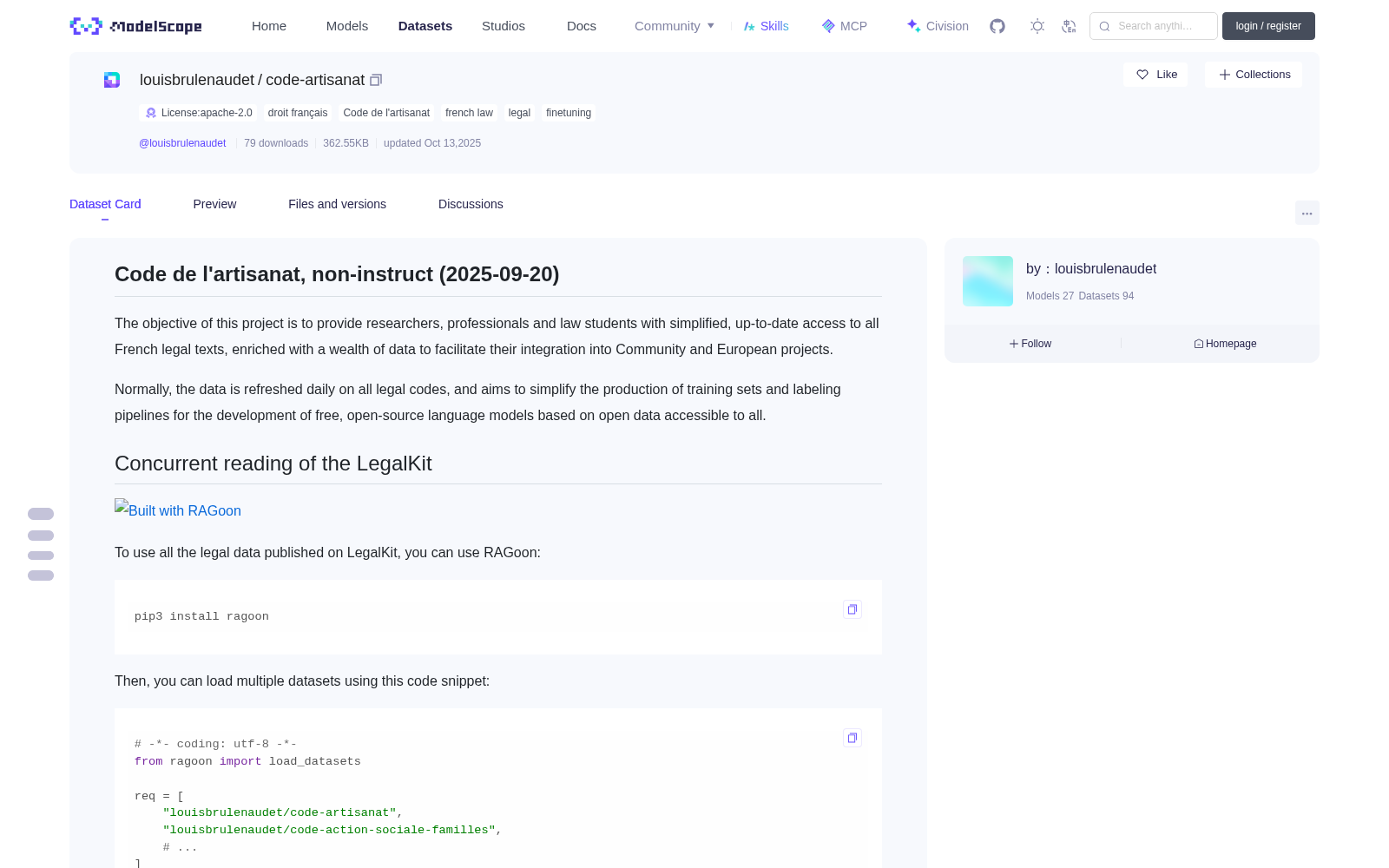Click the droit français tag
The width and height of the screenshot is (1389, 868).
pyautogui.click(x=298, y=113)
